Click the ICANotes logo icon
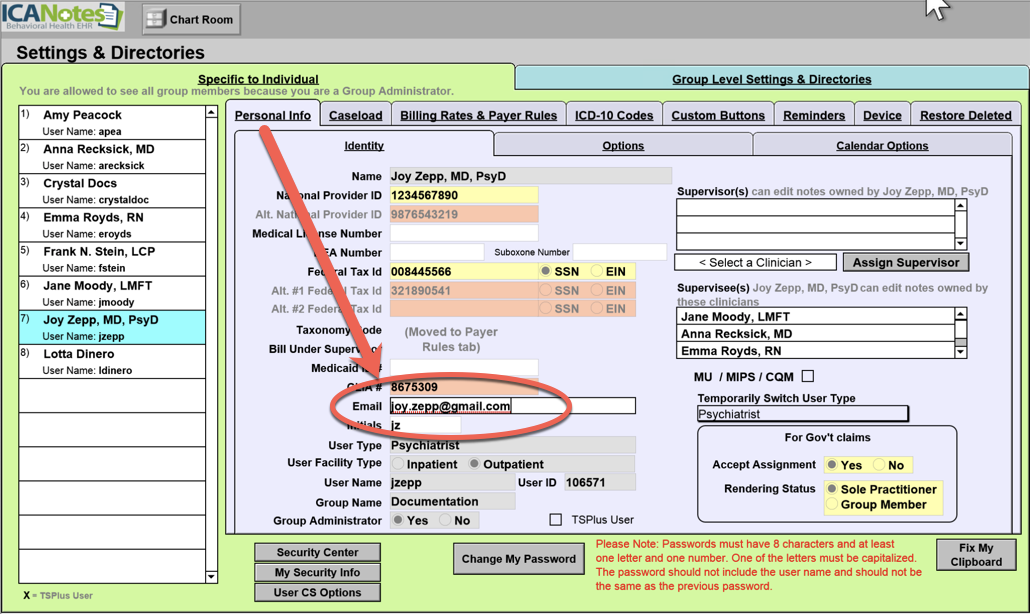1030x614 pixels. (62, 17)
